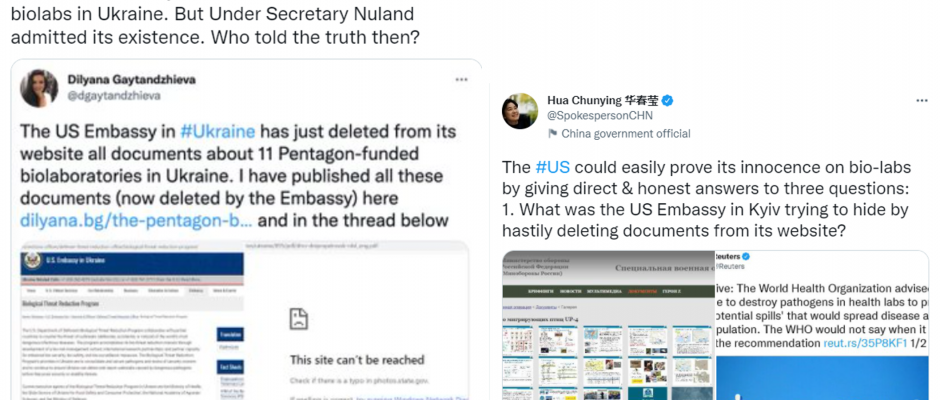Open the three-dot menu on Dilyana's tweet
The height and width of the screenshot is (400, 940).
pyautogui.click(x=461, y=79)
